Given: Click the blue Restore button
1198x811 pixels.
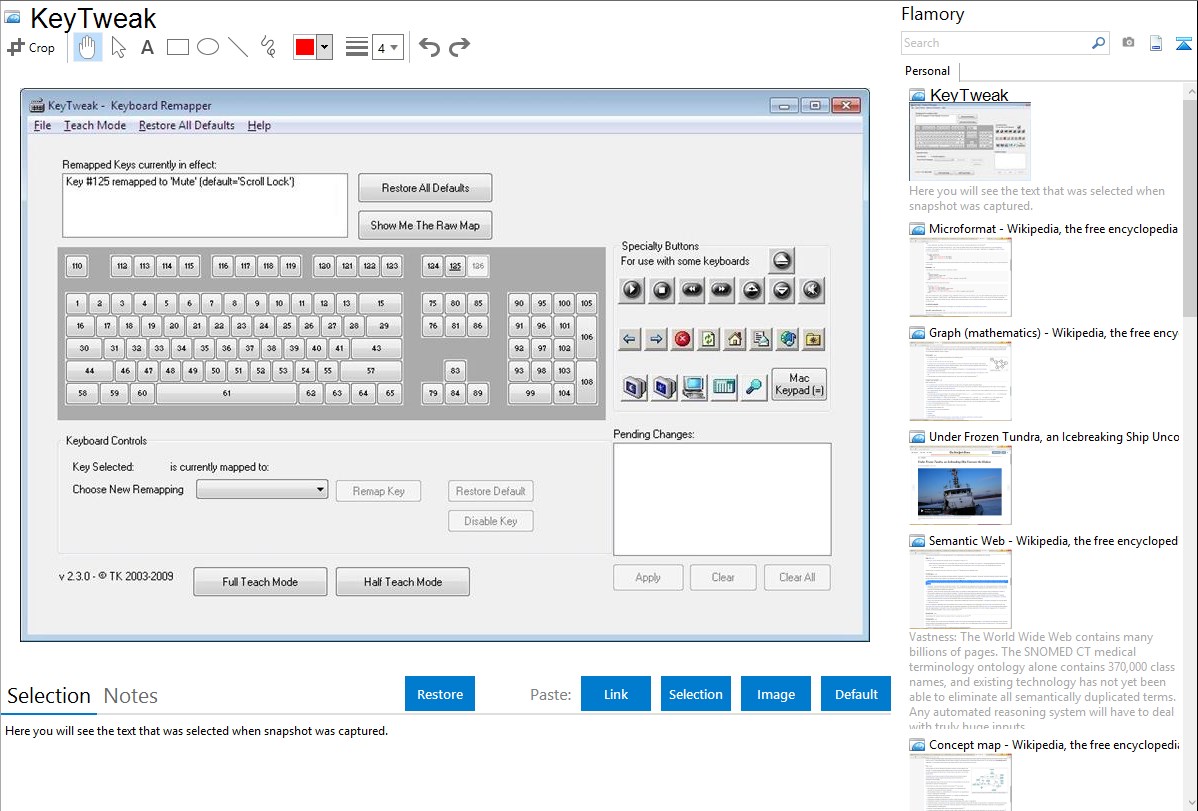Looking at the screenshot, I should coord(440,694).
